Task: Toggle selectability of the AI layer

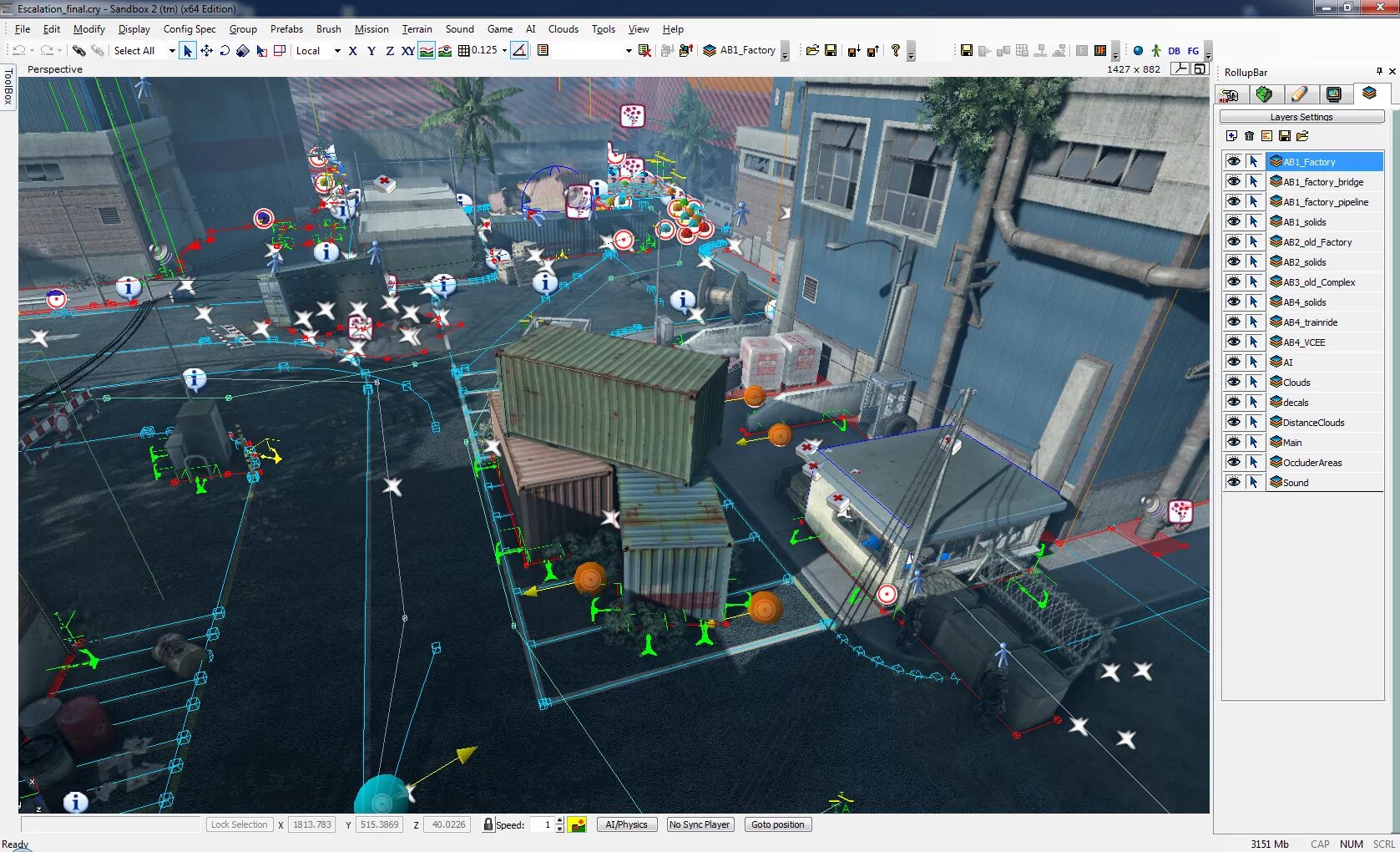Action: pos(1254,362)
